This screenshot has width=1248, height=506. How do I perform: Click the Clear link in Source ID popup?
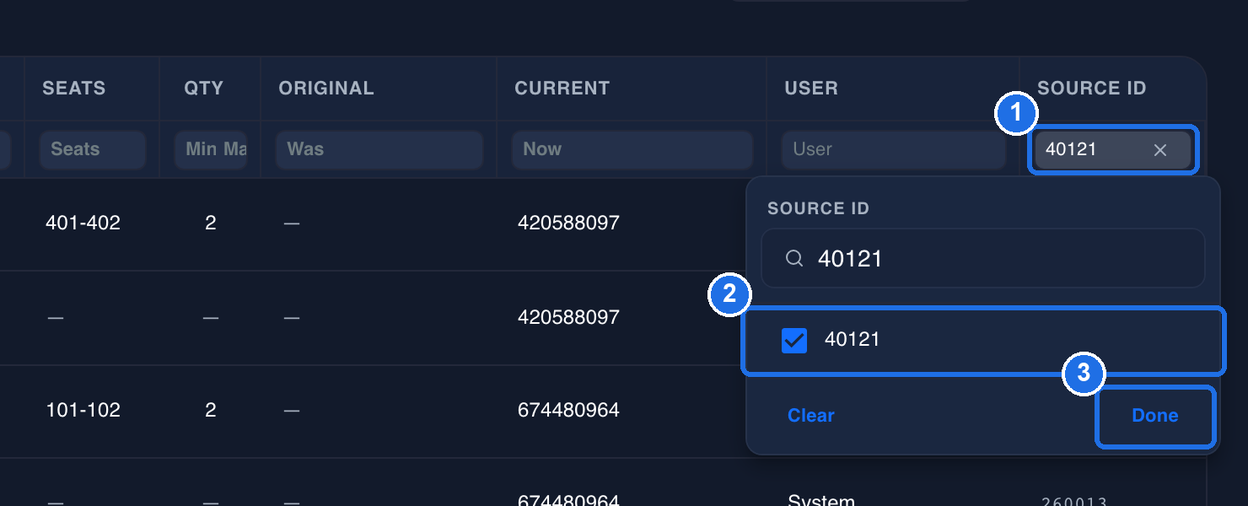(810, 416)
